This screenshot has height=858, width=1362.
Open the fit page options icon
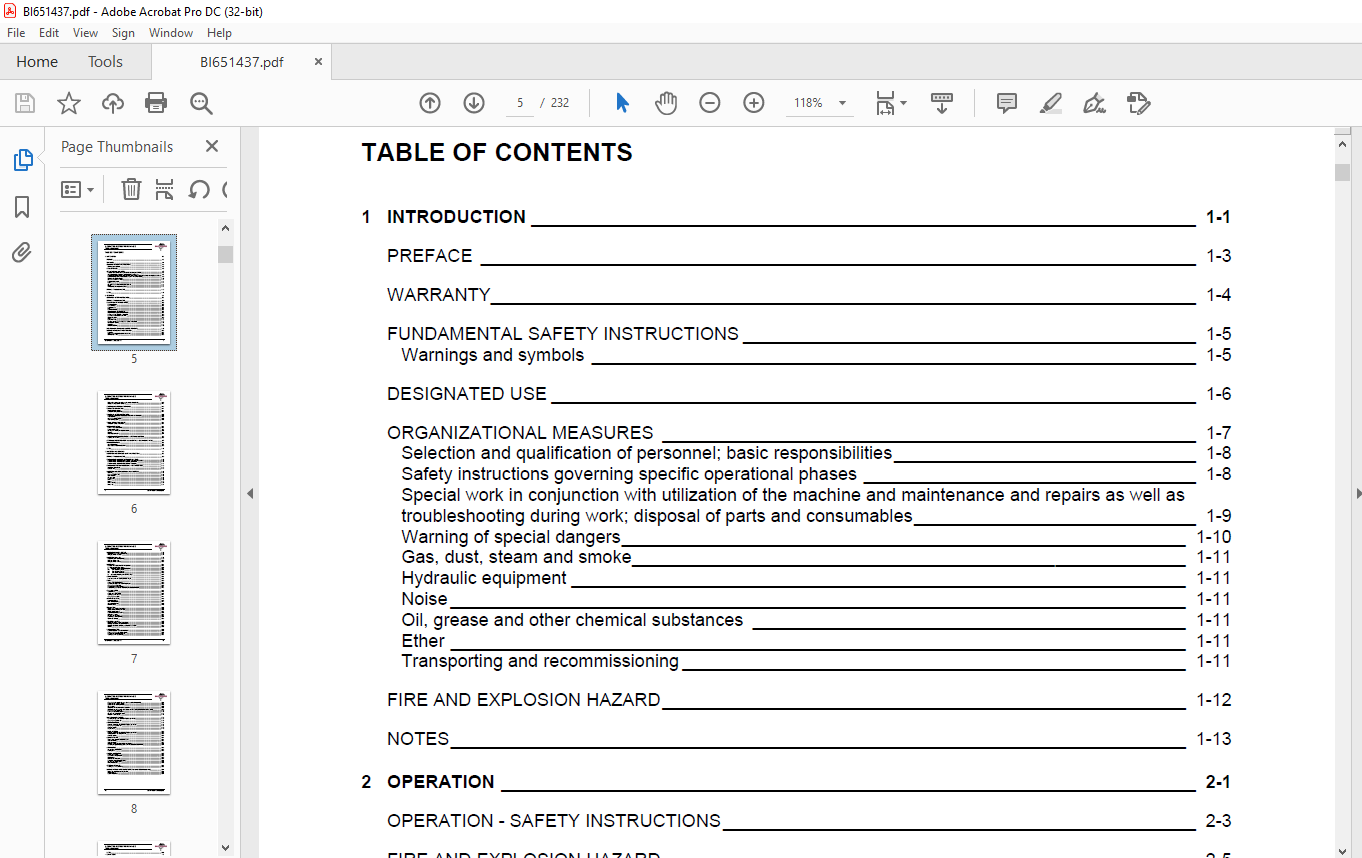890,103
